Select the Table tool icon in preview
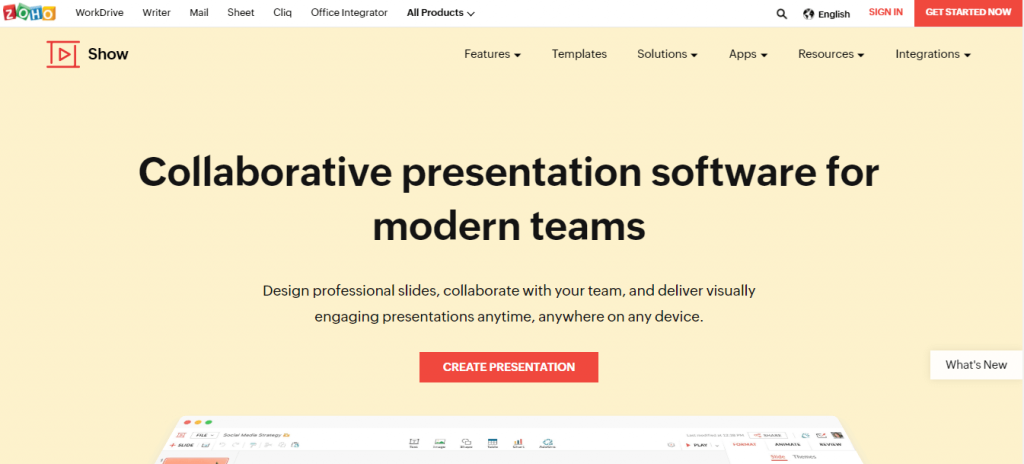The width and height of the screenshot is (1024, 464). tap(492, 444)
